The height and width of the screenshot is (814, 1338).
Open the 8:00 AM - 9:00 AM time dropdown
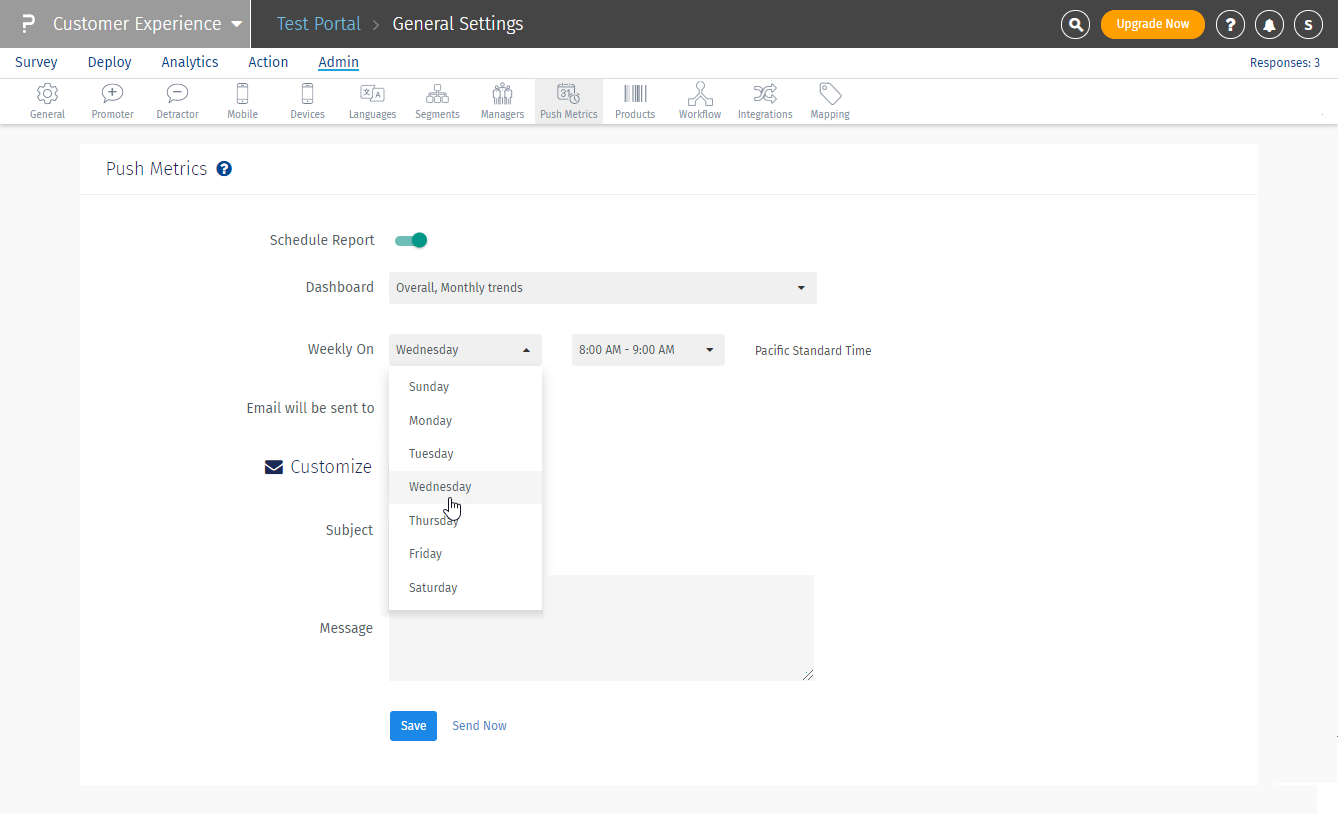pos(647,350)
